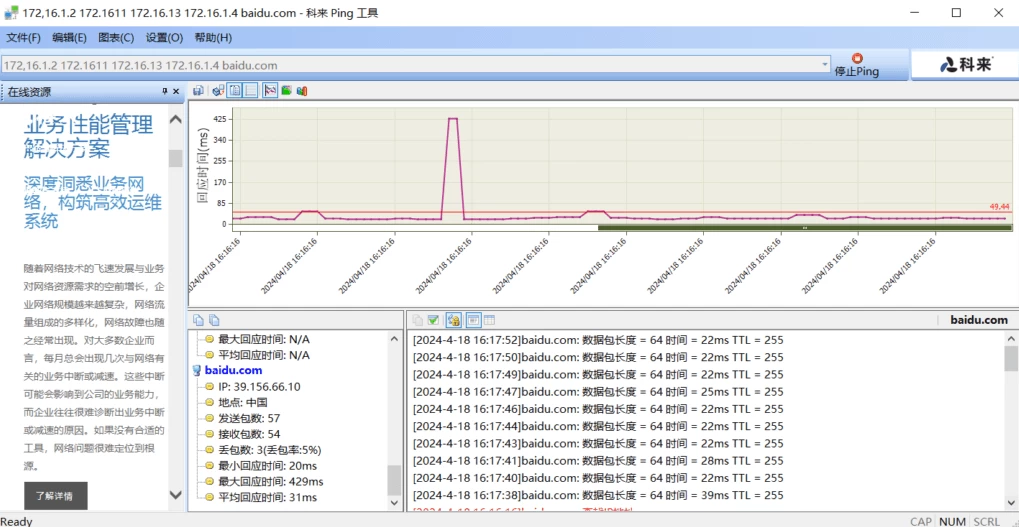
Task: Click the ping target address input field
Action: (410, 65)
